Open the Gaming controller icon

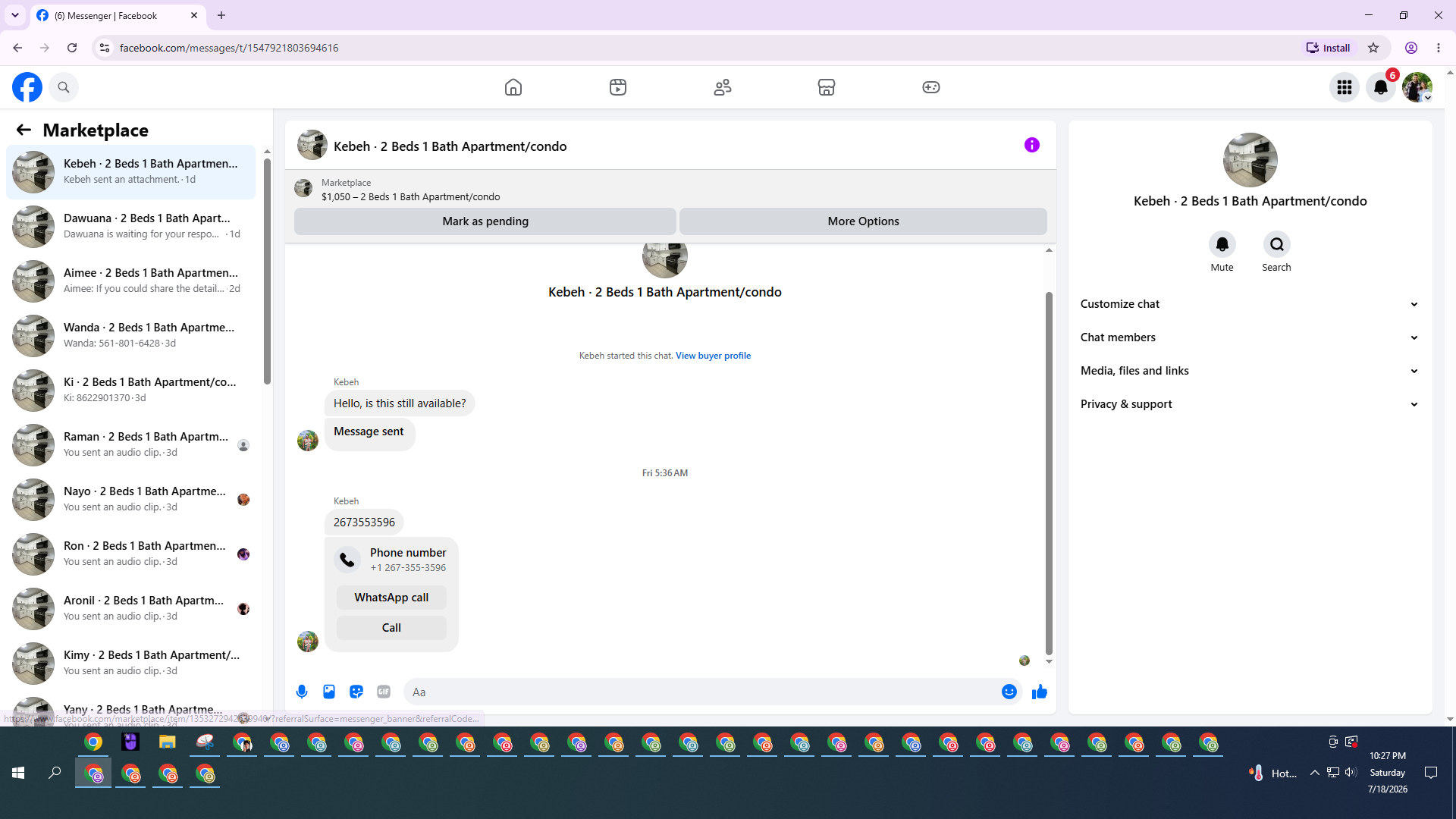(x=931, y=87)
